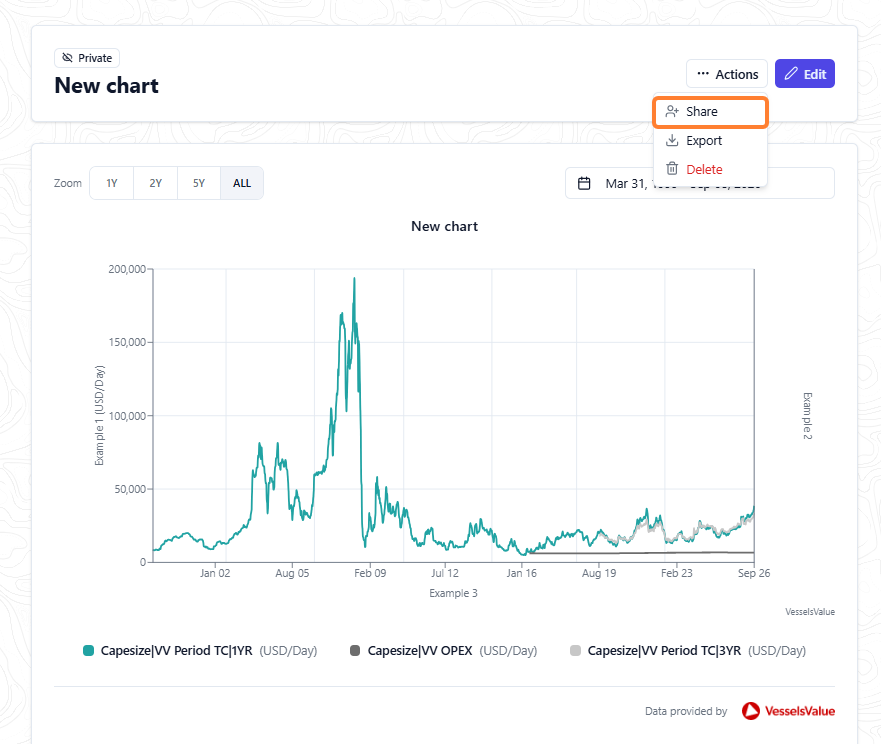Toggle the Capesize VV Period TC 3YR series
This screenshot has width=881, height=744.
pyautogui.click(x=688, y=651)
